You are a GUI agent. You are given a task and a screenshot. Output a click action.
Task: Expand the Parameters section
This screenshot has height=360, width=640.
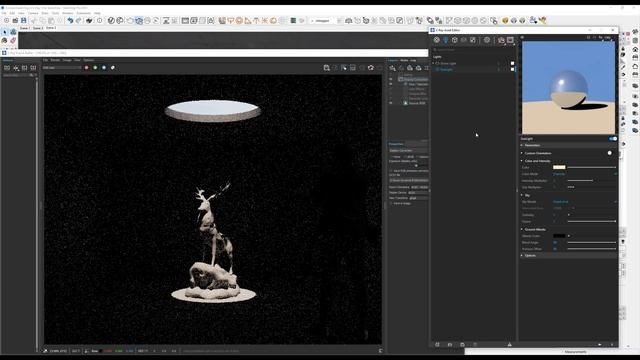[x=522, y=145]
